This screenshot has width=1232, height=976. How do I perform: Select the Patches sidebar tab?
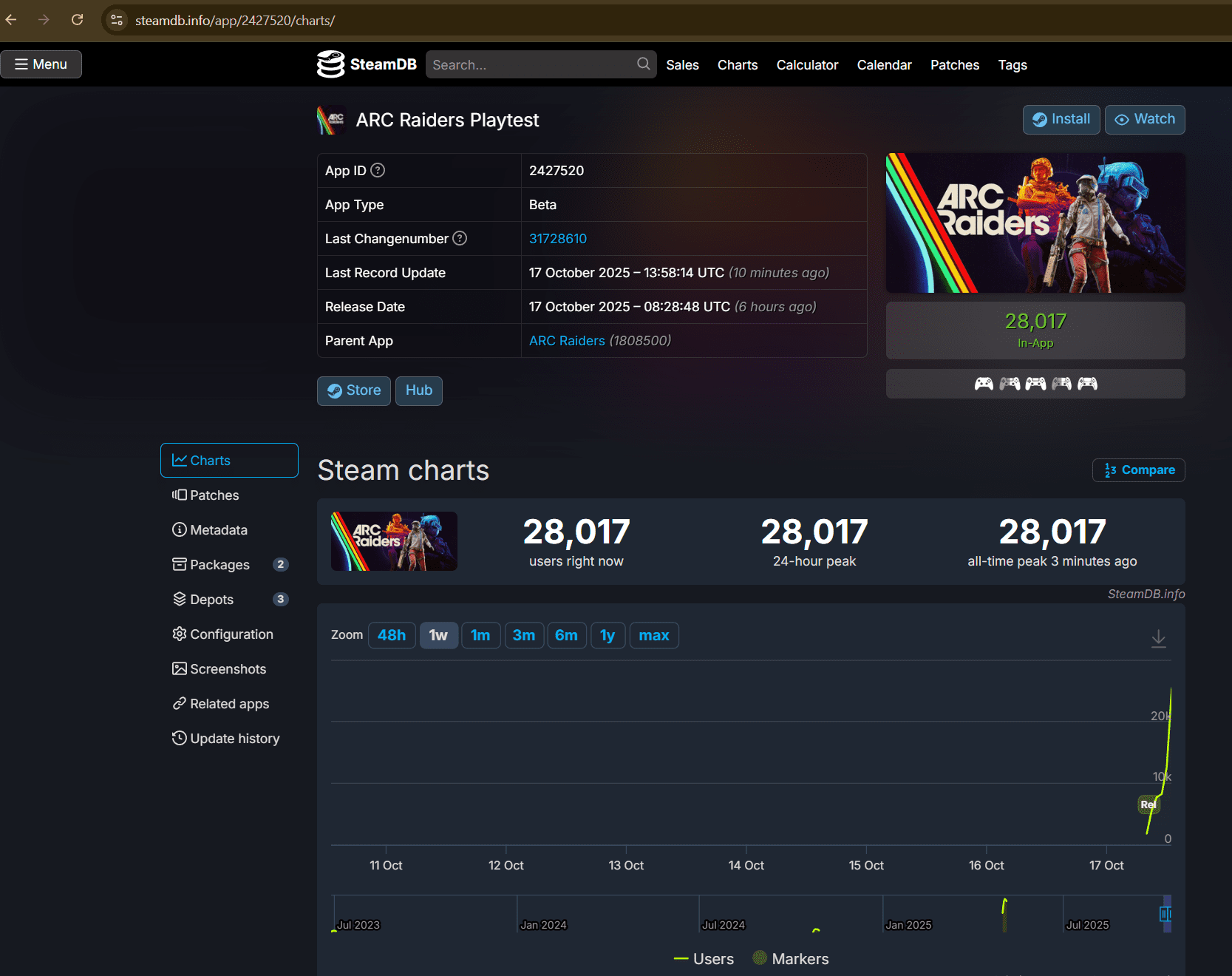pyautogui.click(x=229, y=495)
